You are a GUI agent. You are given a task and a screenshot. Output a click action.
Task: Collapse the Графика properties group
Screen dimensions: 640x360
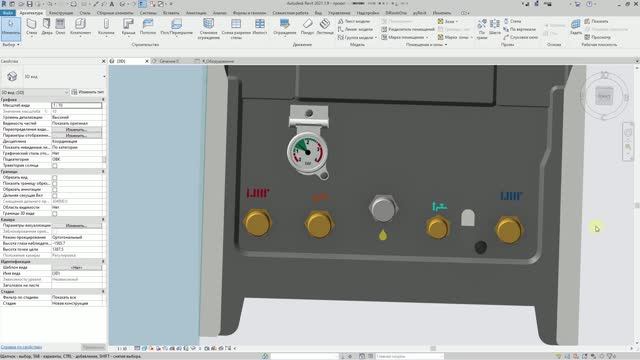[x=103, y=100]
